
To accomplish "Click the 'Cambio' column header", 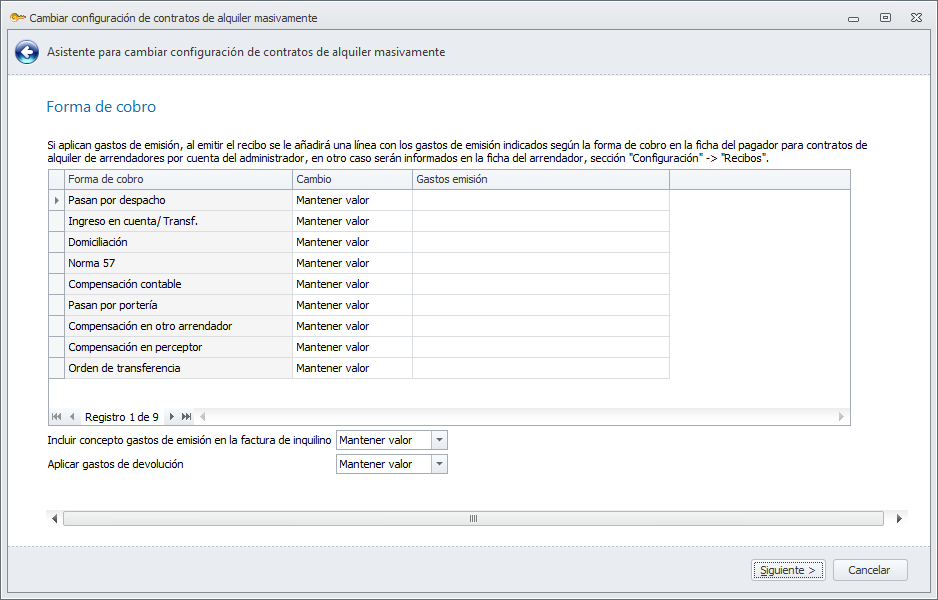I will [x=352, y=180].
